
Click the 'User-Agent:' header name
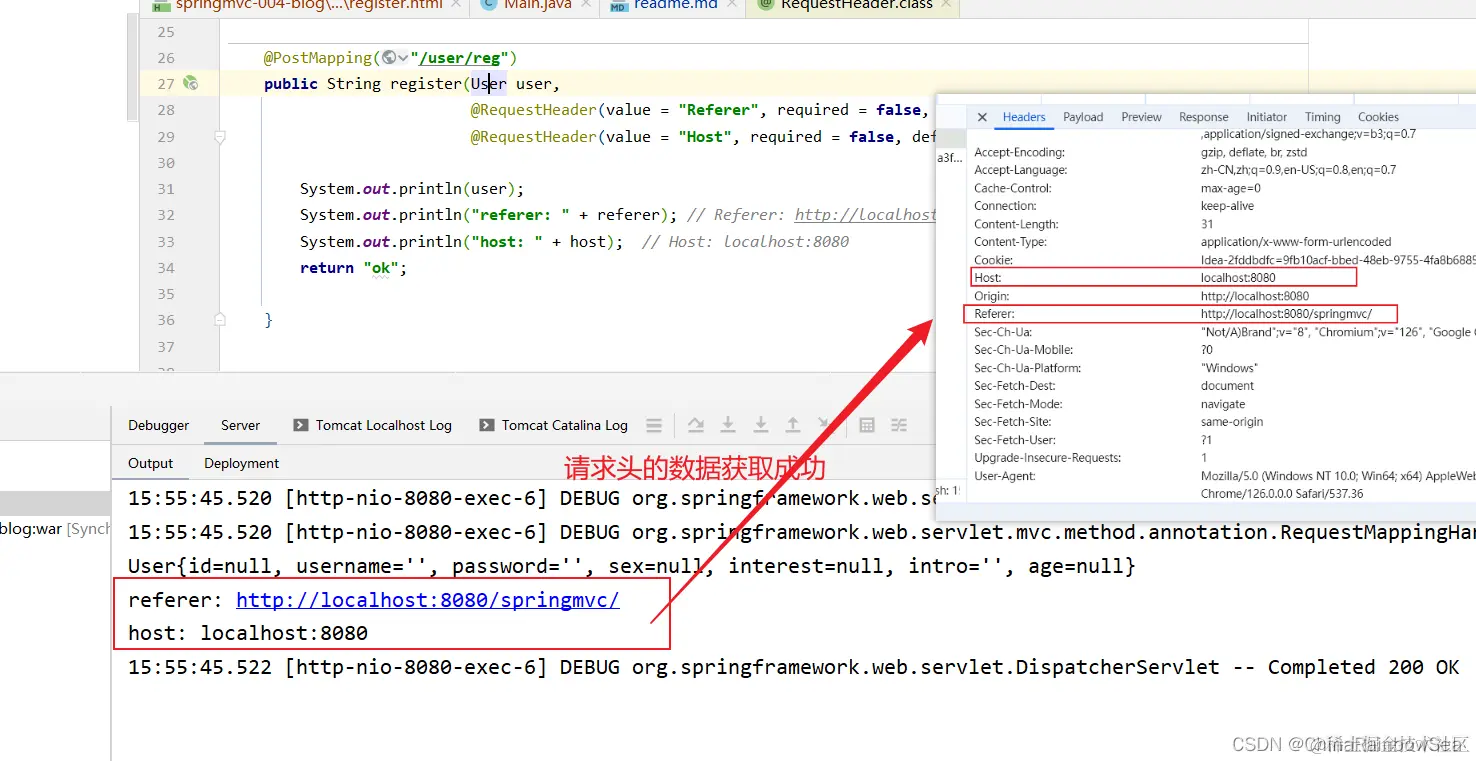[x=1005, y=476]
